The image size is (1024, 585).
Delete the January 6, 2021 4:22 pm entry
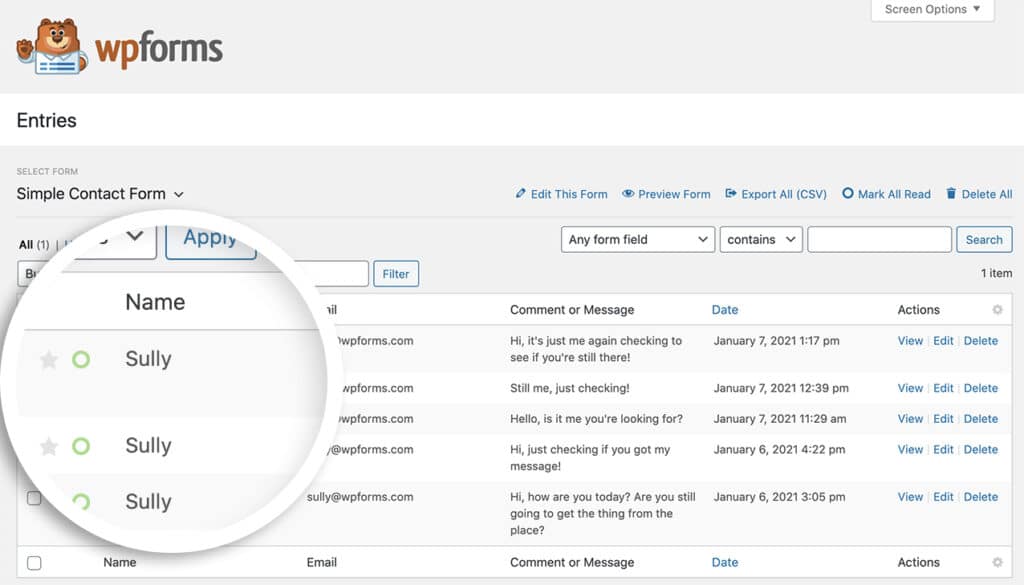coord(981,449)
